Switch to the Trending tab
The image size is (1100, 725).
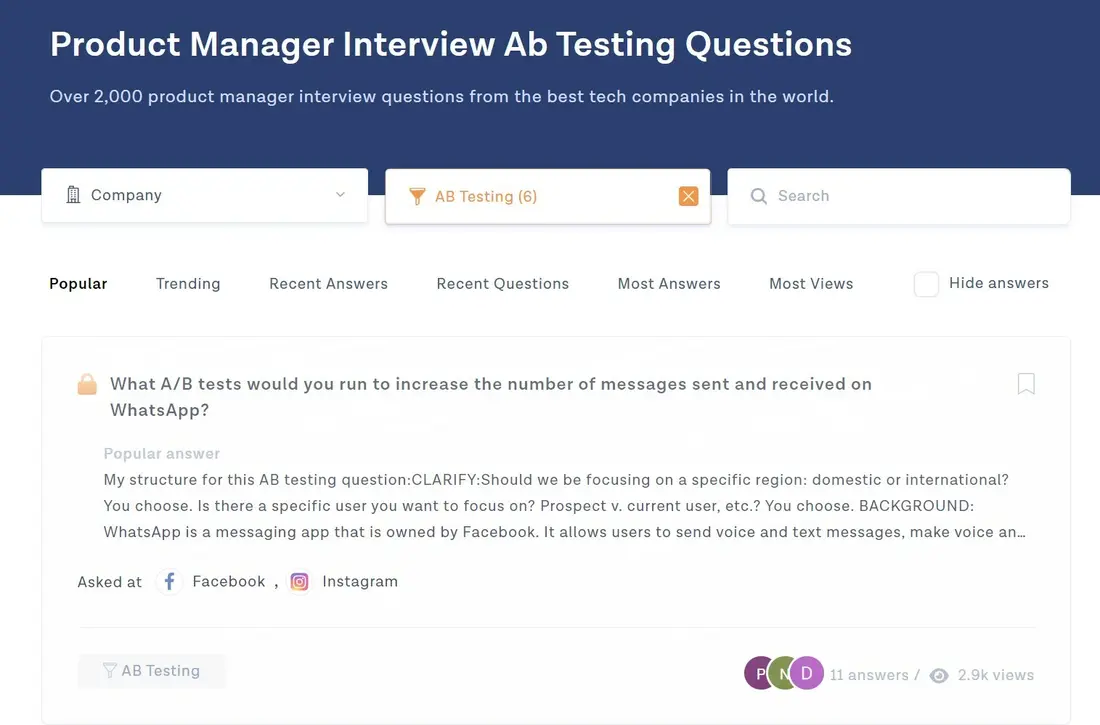(188, 284)
